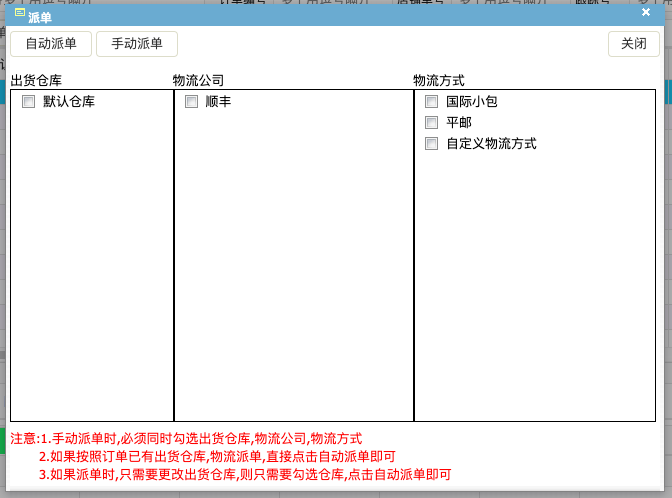Click the 出货仓库 column heading

[x=36, y=81]
